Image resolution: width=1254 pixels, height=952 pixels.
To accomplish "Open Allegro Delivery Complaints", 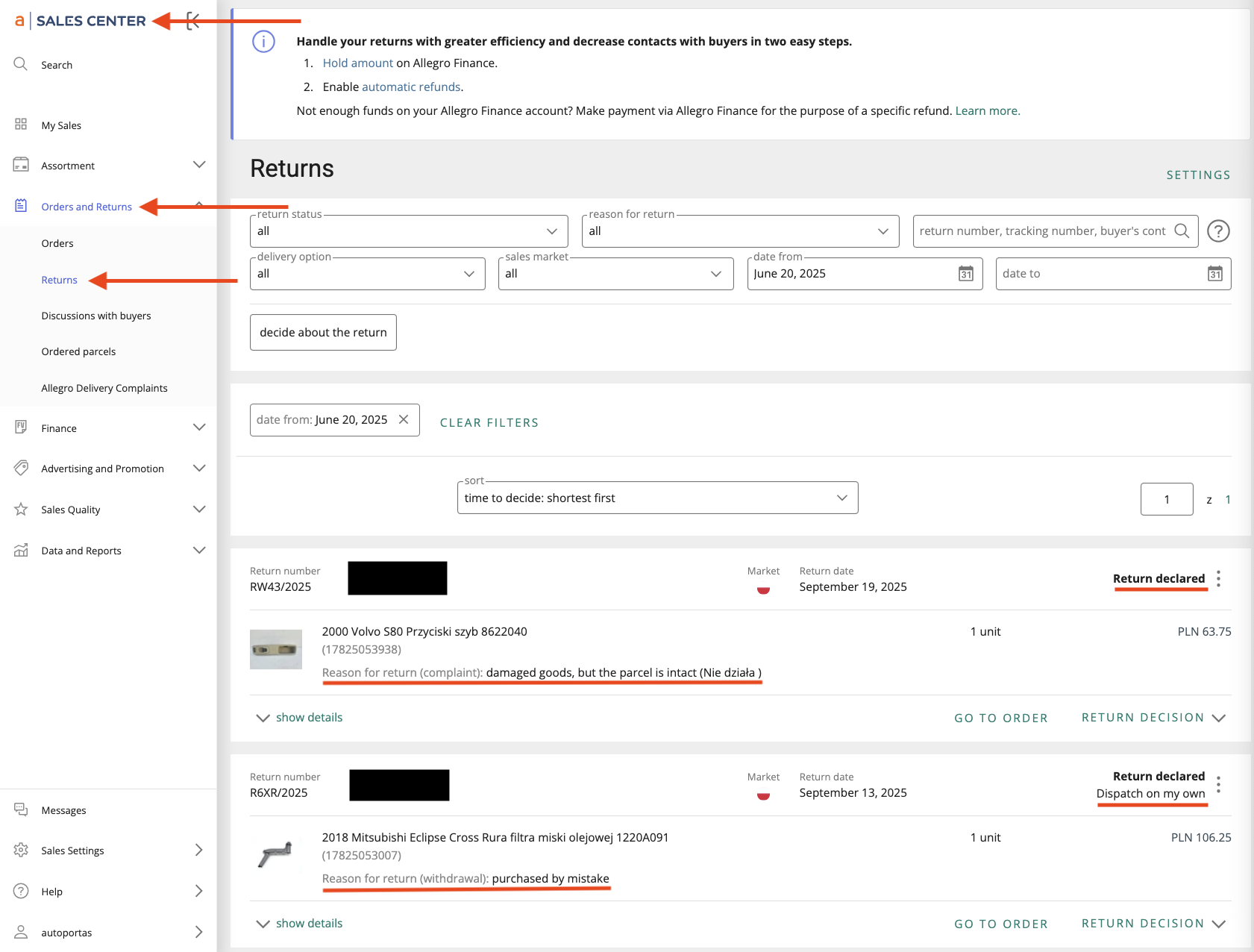I will [104, 388].
